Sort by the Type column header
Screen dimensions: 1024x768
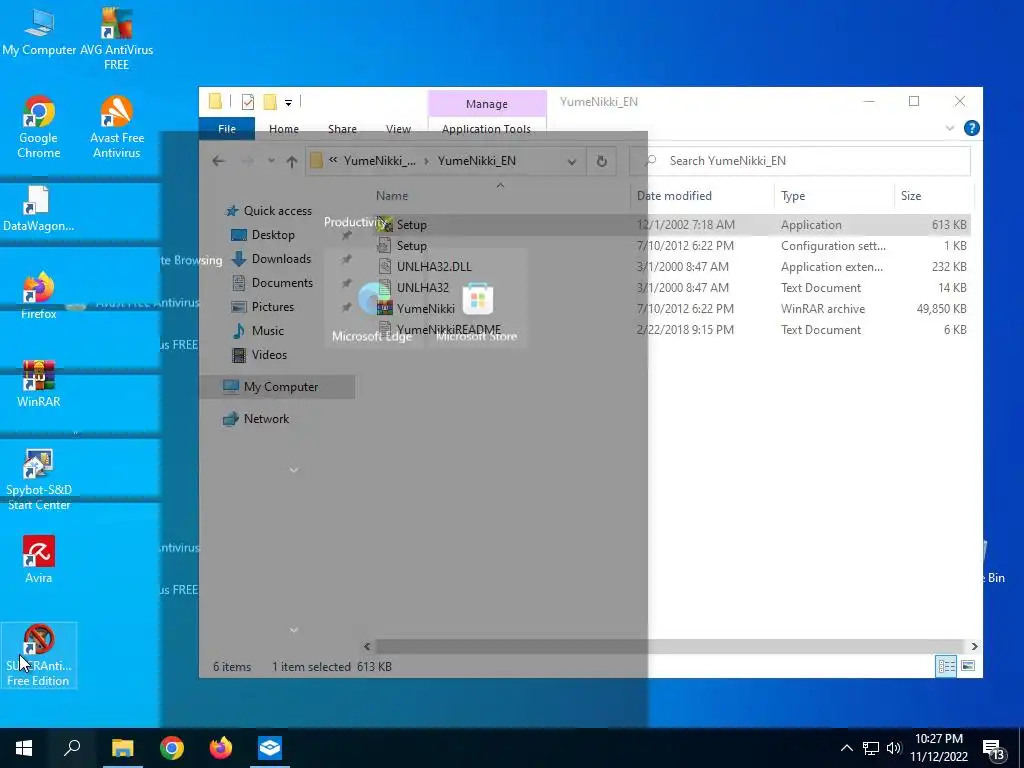793,196
